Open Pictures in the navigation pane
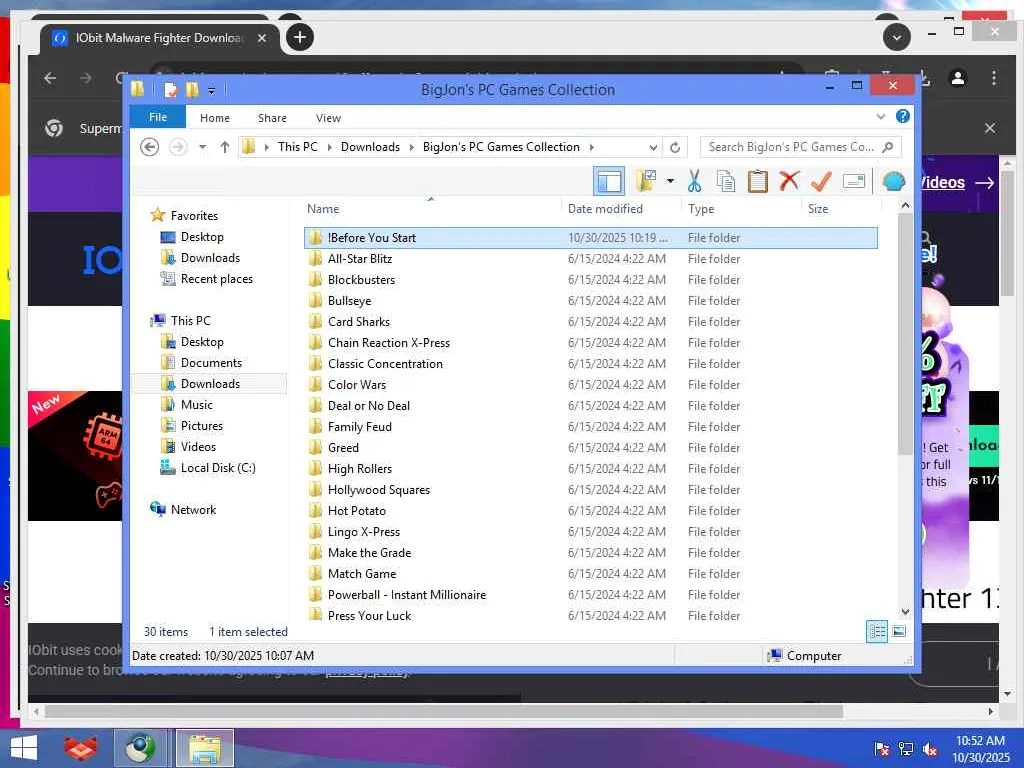The width and height of the screenshot is (1024, 768). tap(202, 426)
